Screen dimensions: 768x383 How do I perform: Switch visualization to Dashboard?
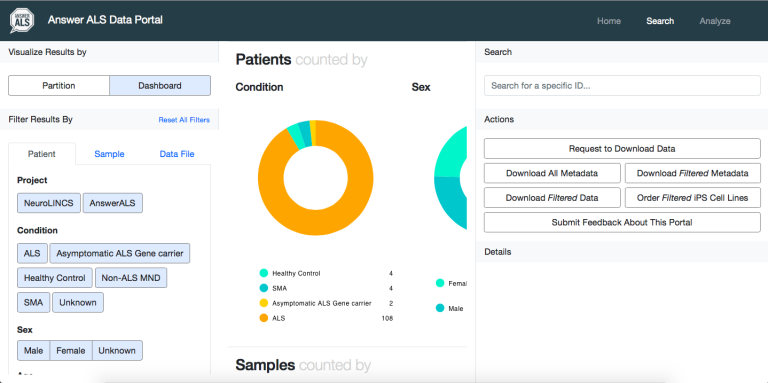pyautogui.click(x=160, y=86)
